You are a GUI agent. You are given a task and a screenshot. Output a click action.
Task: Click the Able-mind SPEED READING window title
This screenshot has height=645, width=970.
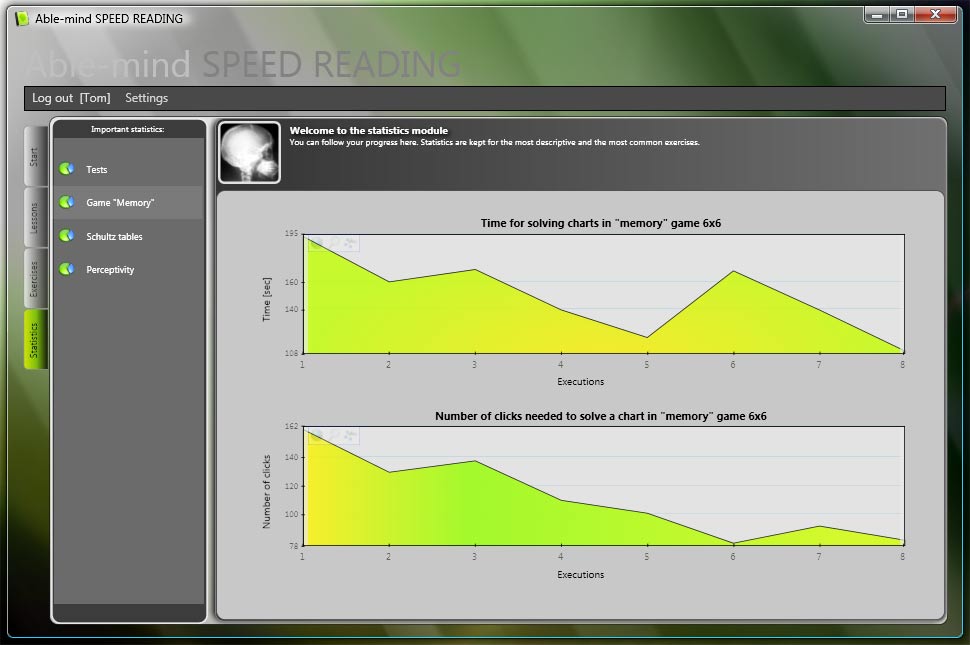(x=109, y=19)
